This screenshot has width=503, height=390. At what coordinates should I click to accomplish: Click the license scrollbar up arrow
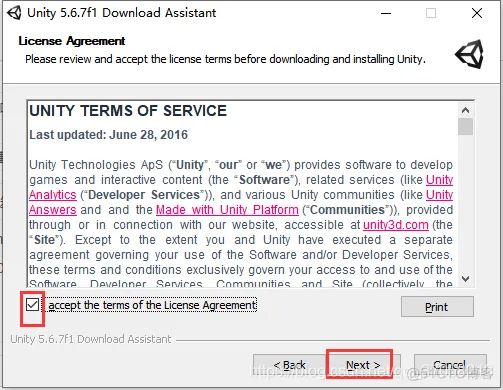click(x=466, y=110)
